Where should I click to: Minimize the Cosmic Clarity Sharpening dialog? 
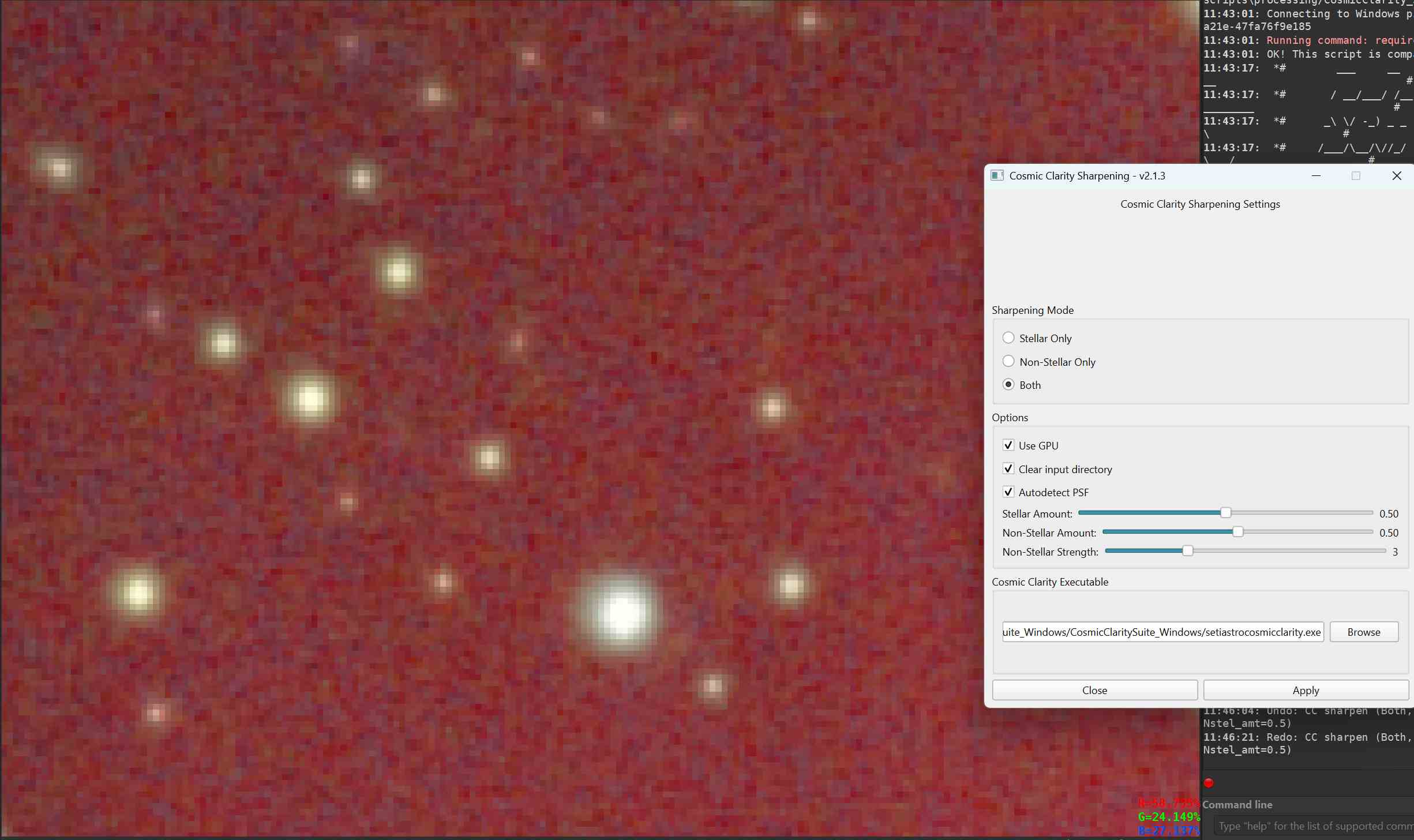(1316, 175)
